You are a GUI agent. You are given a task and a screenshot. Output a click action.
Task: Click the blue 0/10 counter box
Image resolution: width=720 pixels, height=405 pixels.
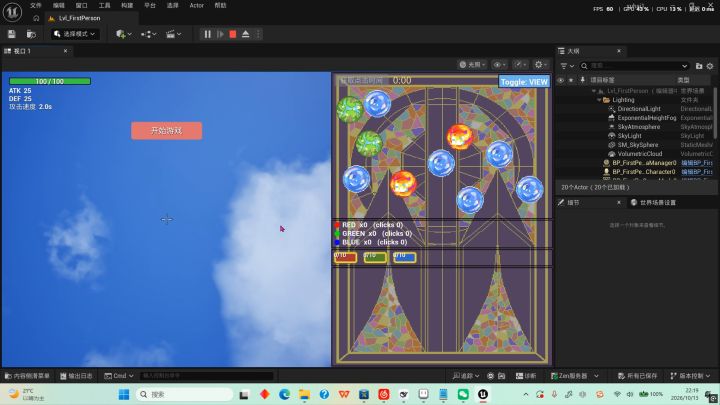[x=405, y=257]
